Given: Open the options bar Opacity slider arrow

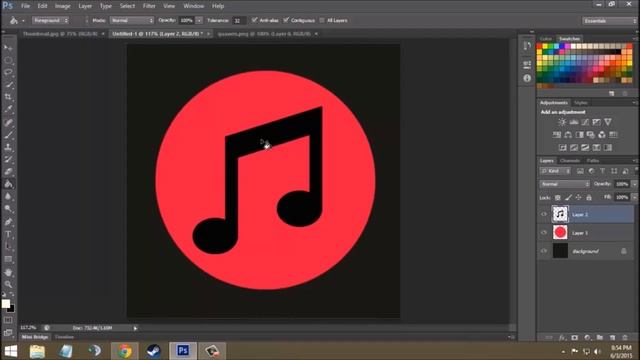Looking at the screenshot, I should [199, 20].
